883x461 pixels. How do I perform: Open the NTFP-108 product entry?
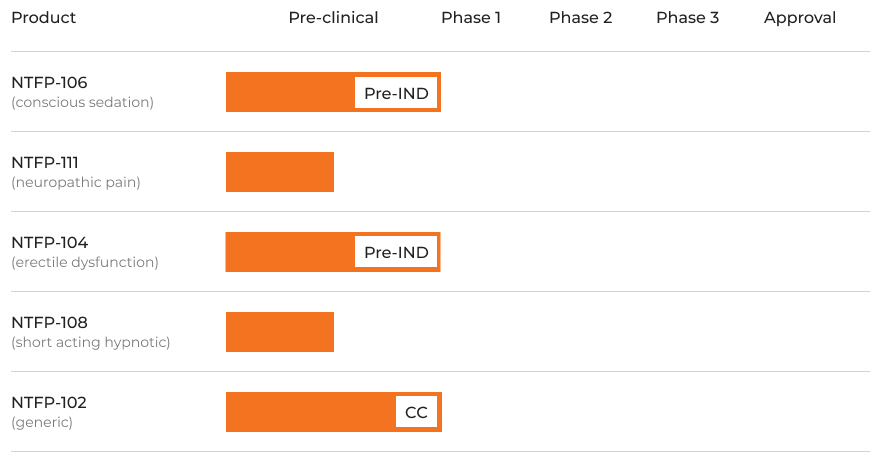pyautogui.click(x=49, y=323)
